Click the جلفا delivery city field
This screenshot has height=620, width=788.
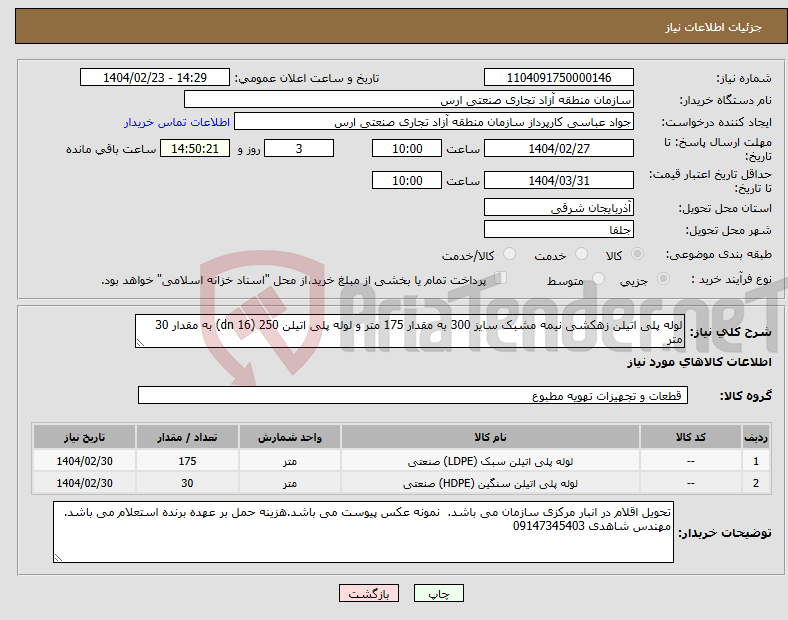click(558, 230)
